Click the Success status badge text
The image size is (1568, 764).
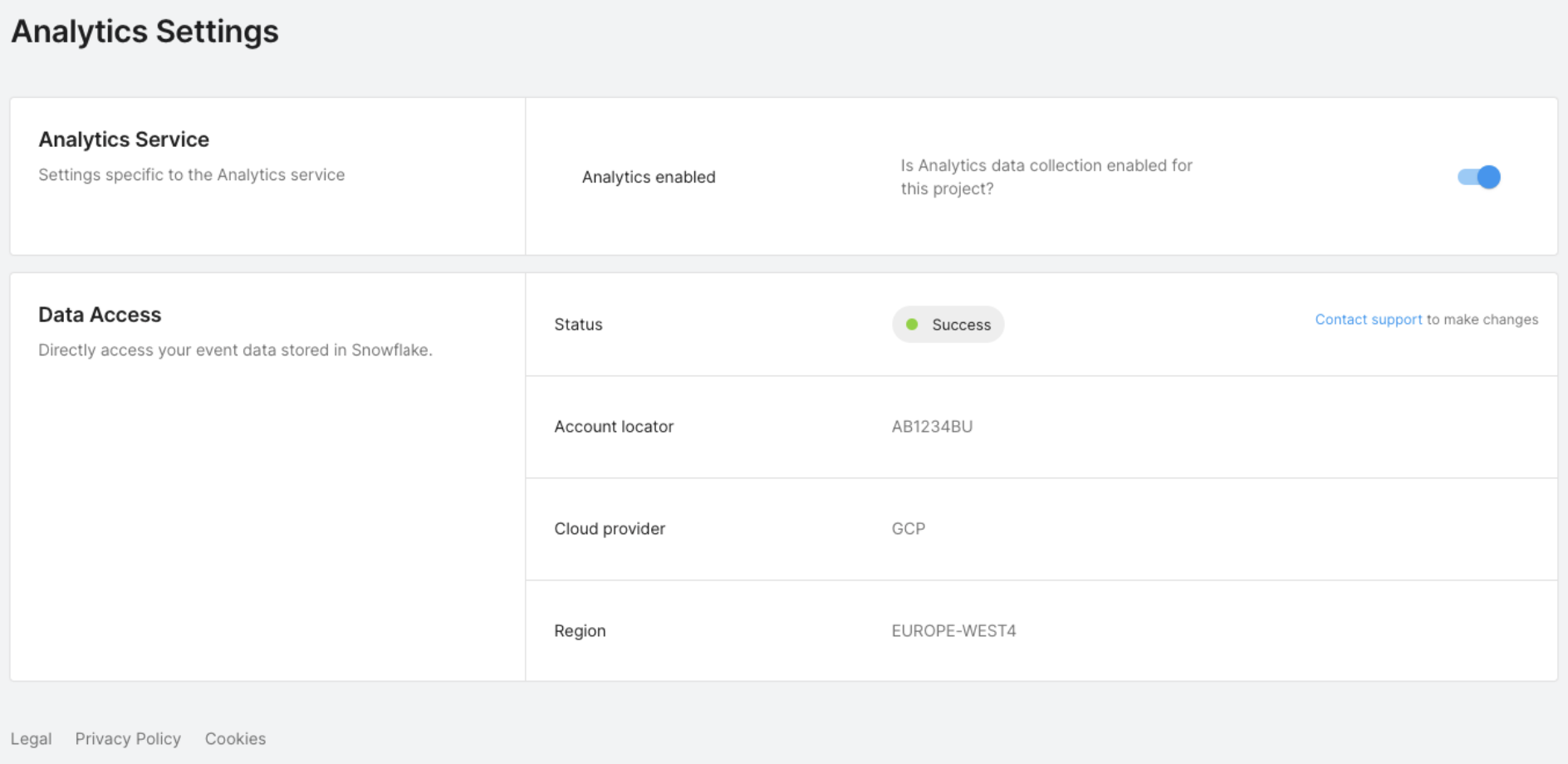pyautogui.click(x=961, y=325)
